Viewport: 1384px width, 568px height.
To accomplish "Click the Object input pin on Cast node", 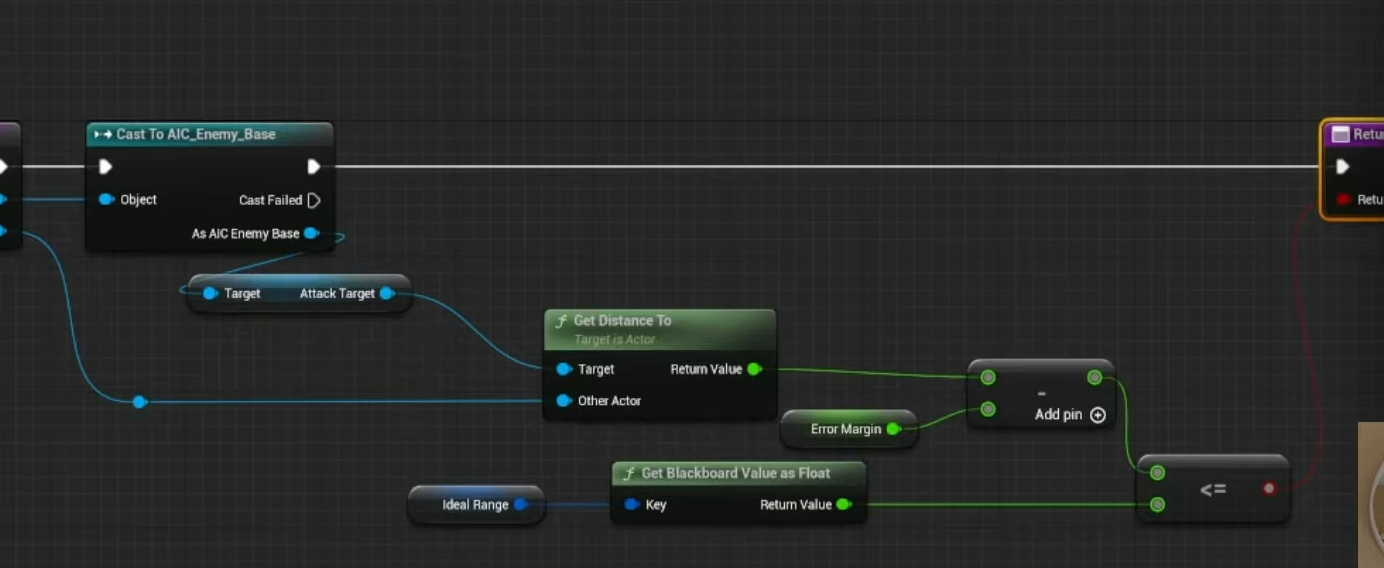I will click(x=106, y=200).
